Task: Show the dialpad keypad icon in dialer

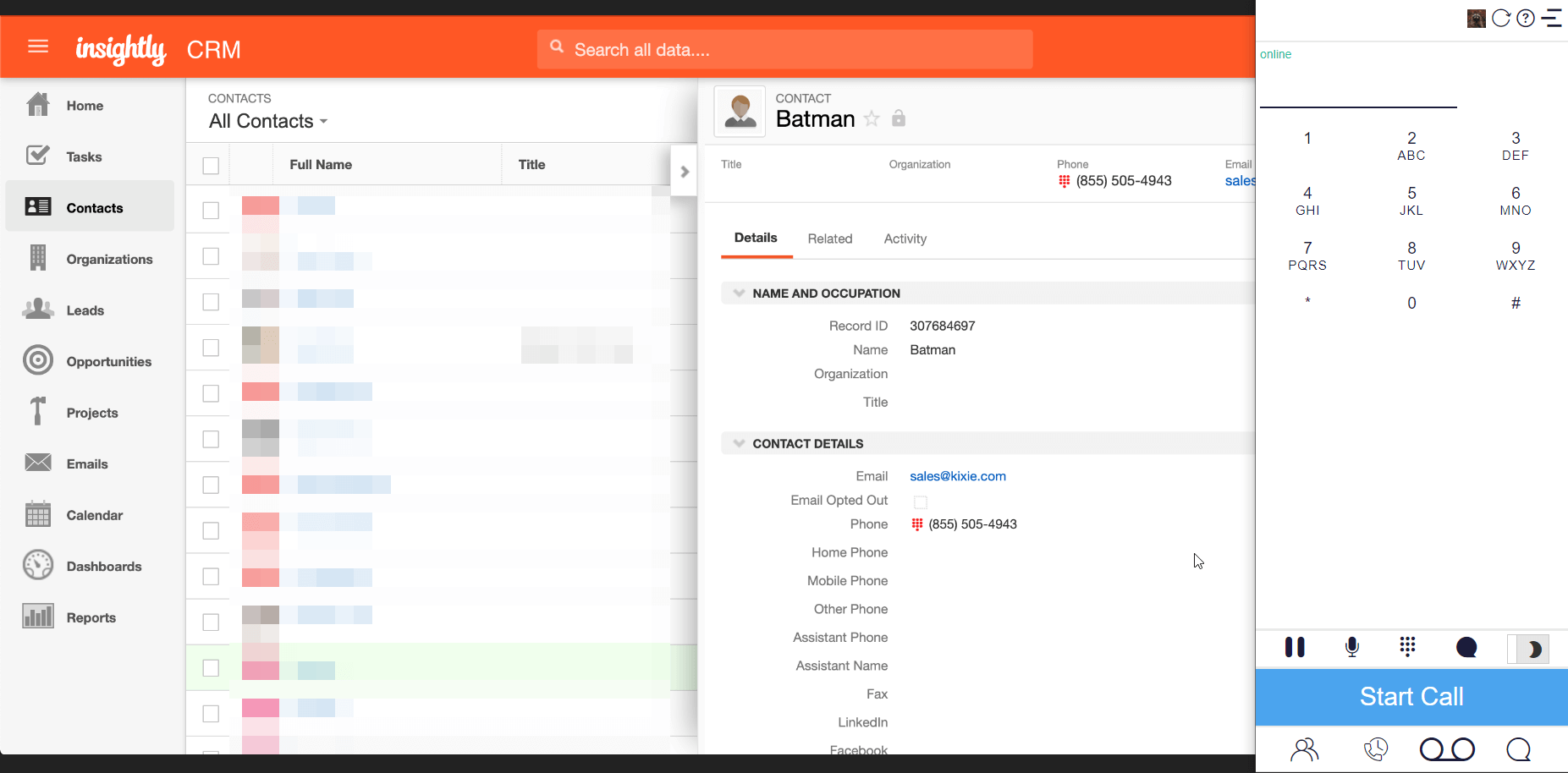Action: point(1407,647)
